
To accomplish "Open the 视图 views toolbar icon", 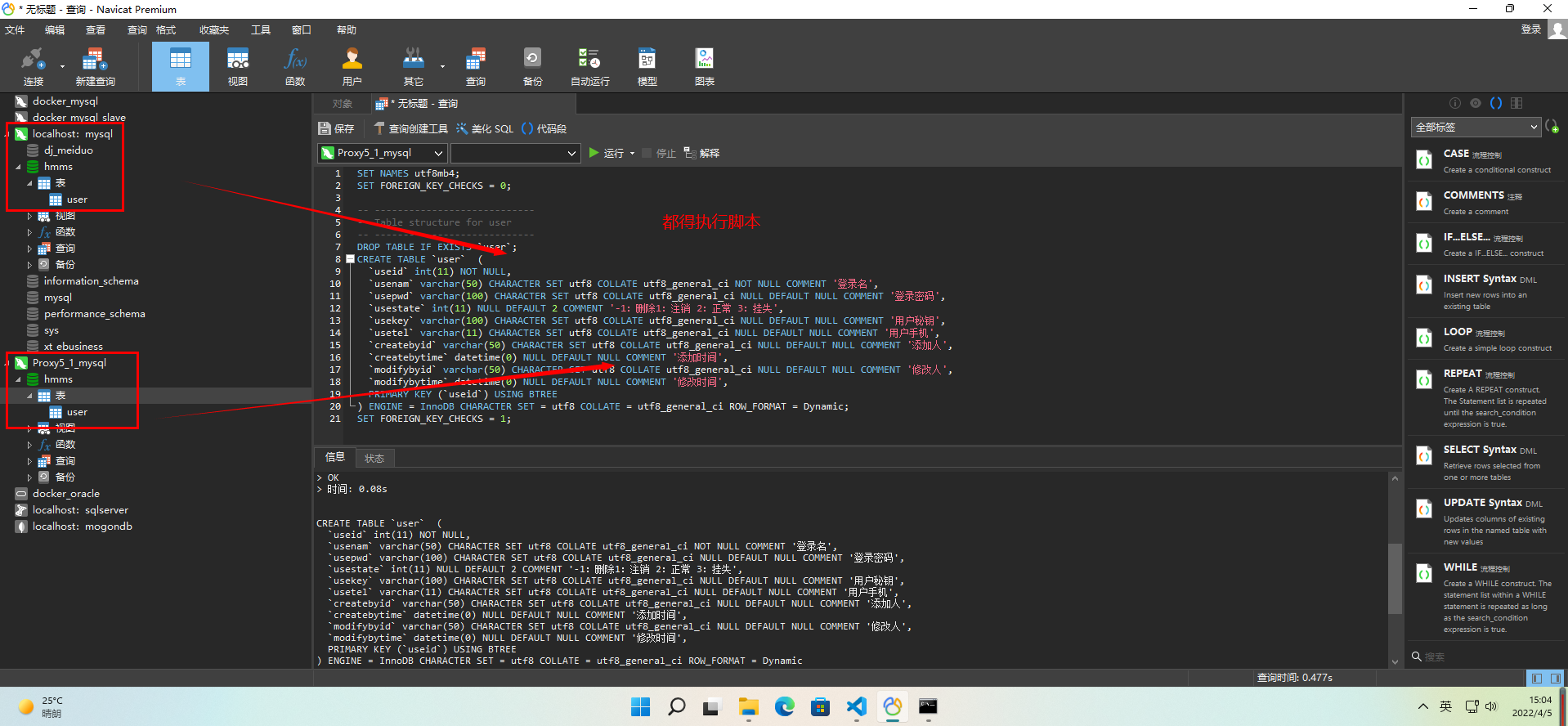I will click(238, 66).
